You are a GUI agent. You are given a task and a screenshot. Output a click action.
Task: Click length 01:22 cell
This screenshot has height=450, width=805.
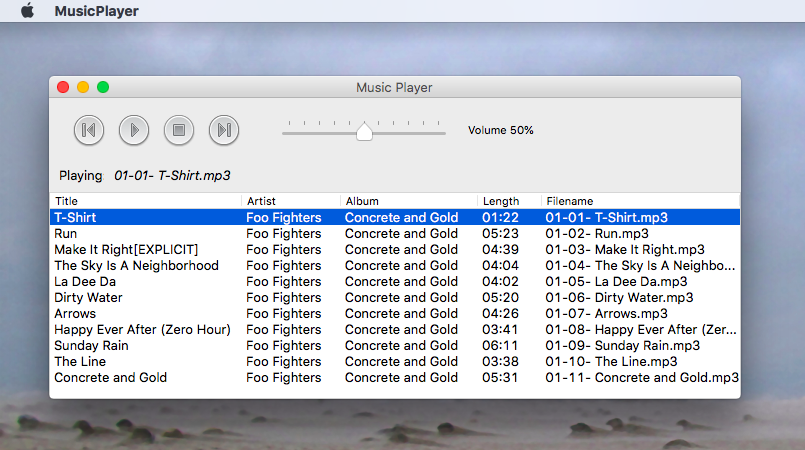[x=501, y=218]
